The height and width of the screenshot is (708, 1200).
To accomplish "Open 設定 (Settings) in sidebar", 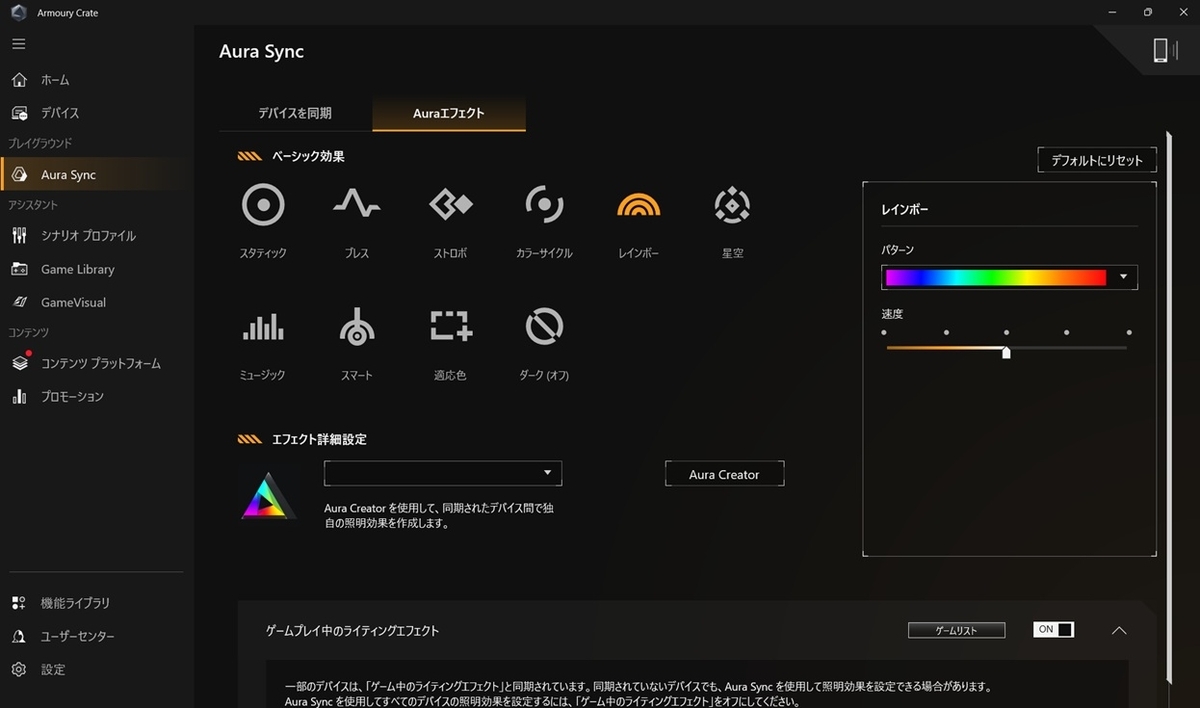I will point(97,669).
